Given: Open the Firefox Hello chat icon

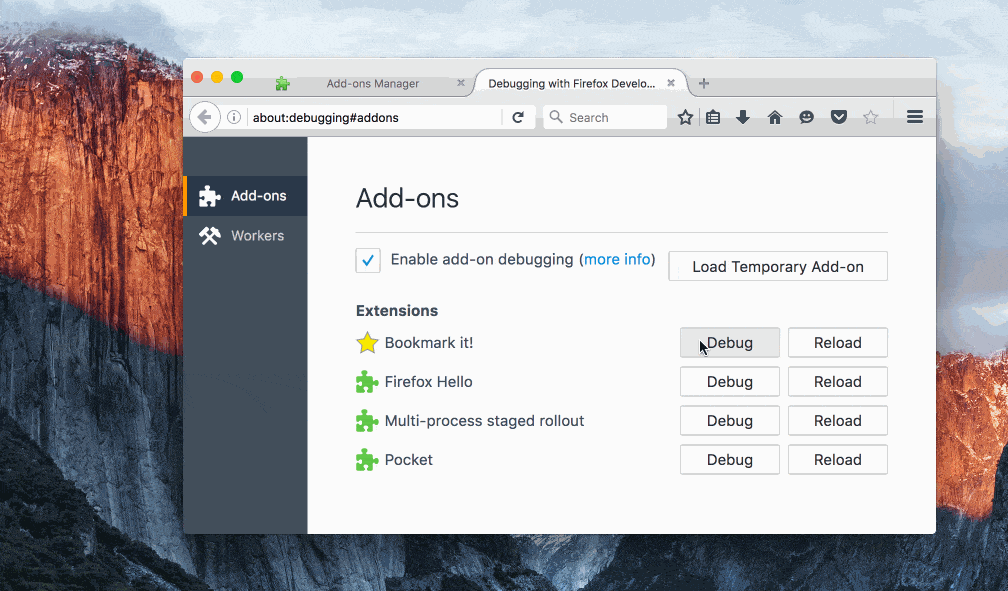Looking at the screenshot, I should point(806,117).
